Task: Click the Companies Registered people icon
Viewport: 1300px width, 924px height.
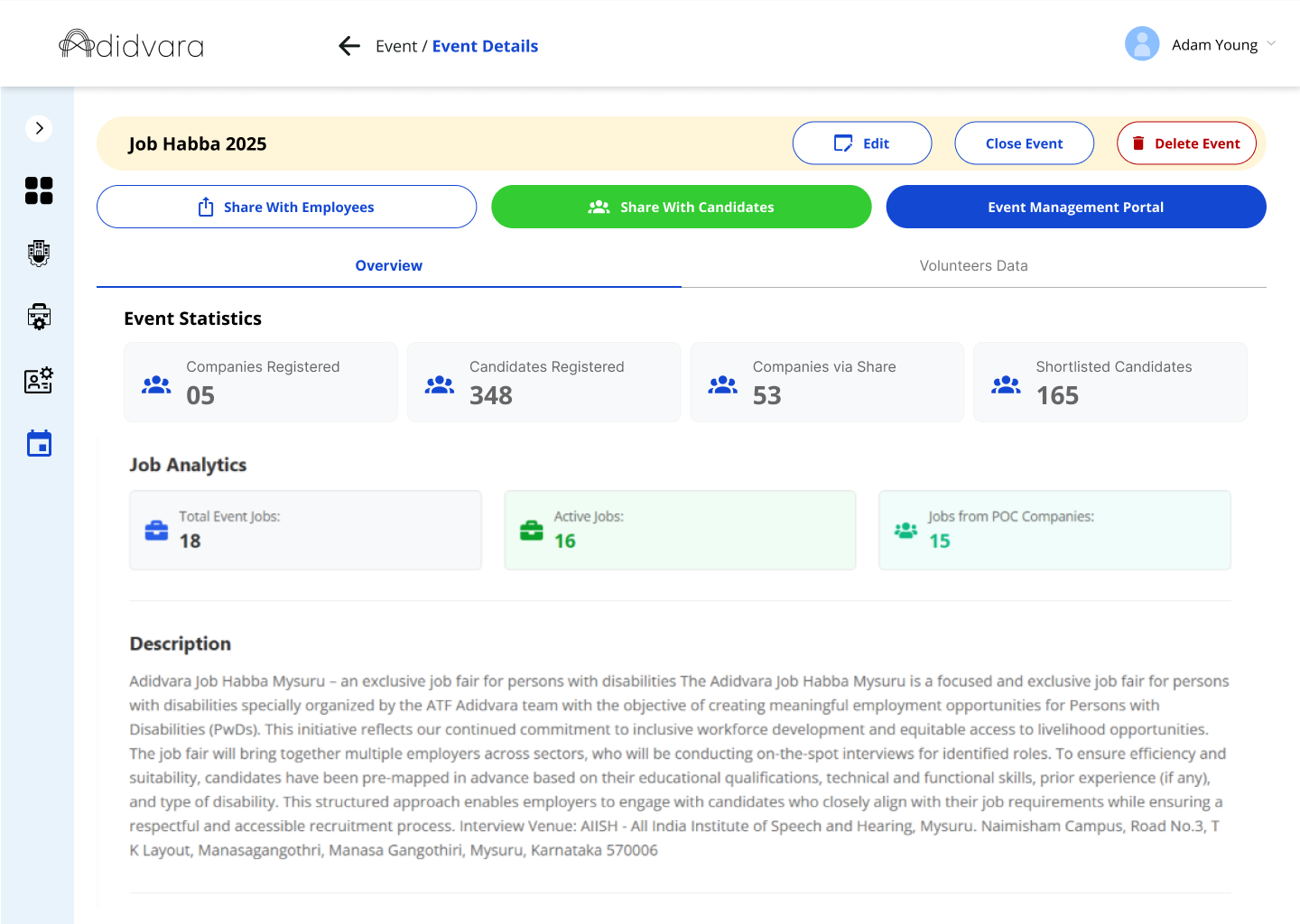Action: tap(156, 384)
